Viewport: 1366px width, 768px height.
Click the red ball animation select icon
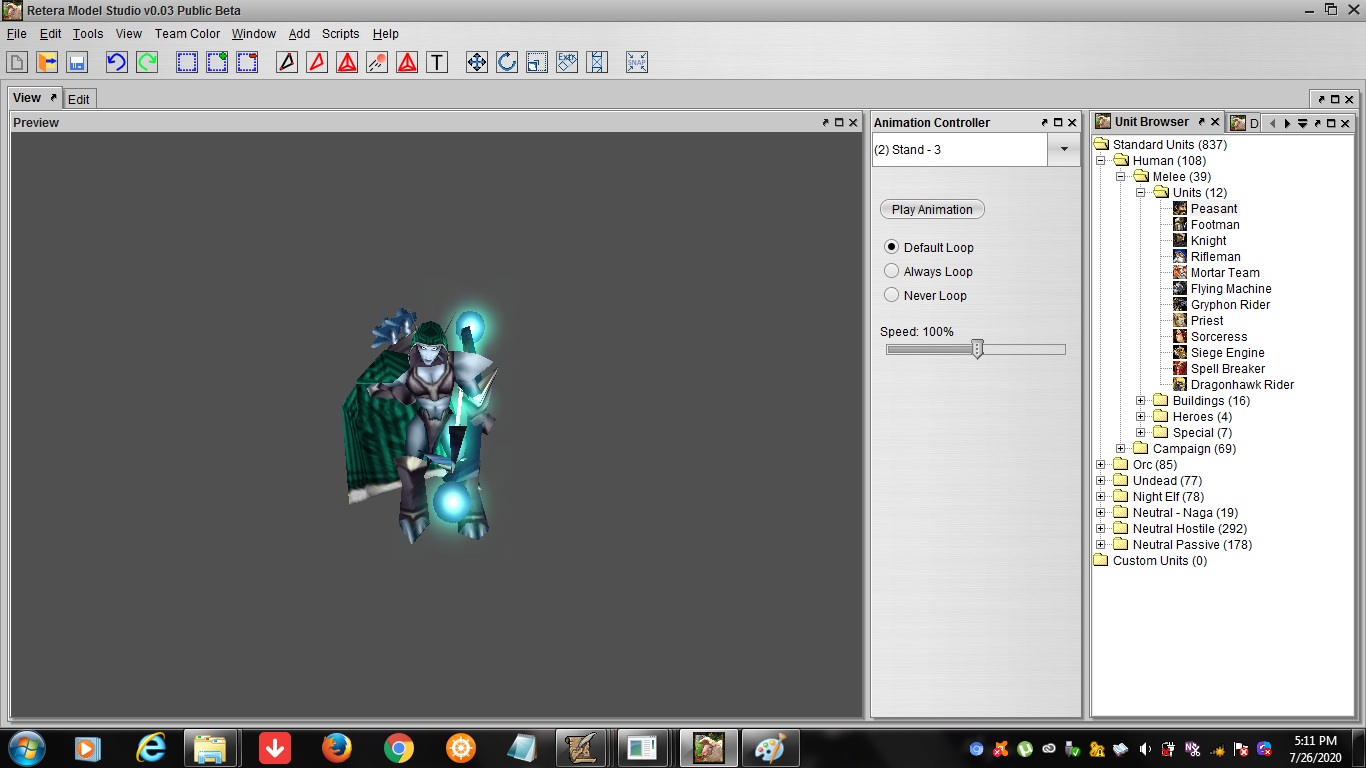tap(377, 62)
